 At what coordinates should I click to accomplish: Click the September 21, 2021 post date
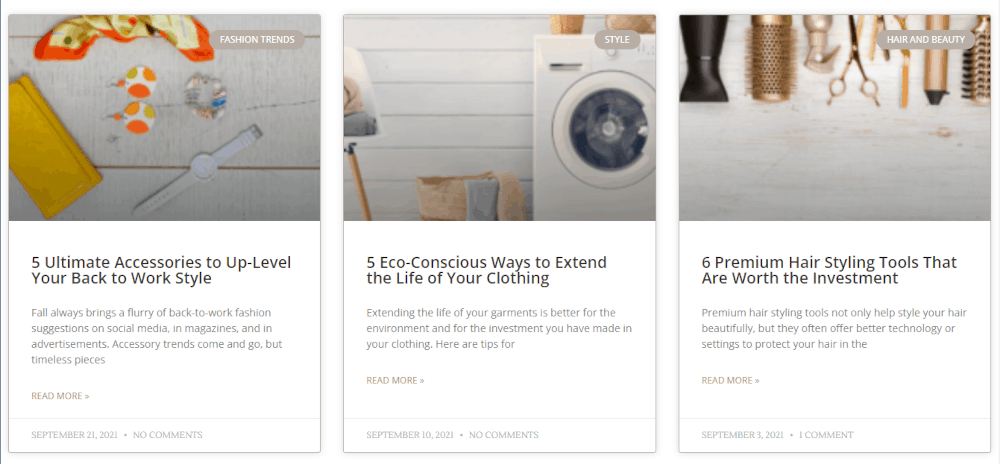coord(75,435)
